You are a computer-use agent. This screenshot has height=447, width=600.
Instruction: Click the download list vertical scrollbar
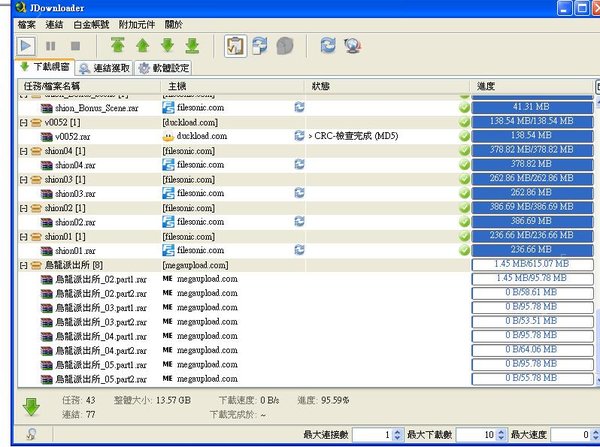click(x=597, y=239)
